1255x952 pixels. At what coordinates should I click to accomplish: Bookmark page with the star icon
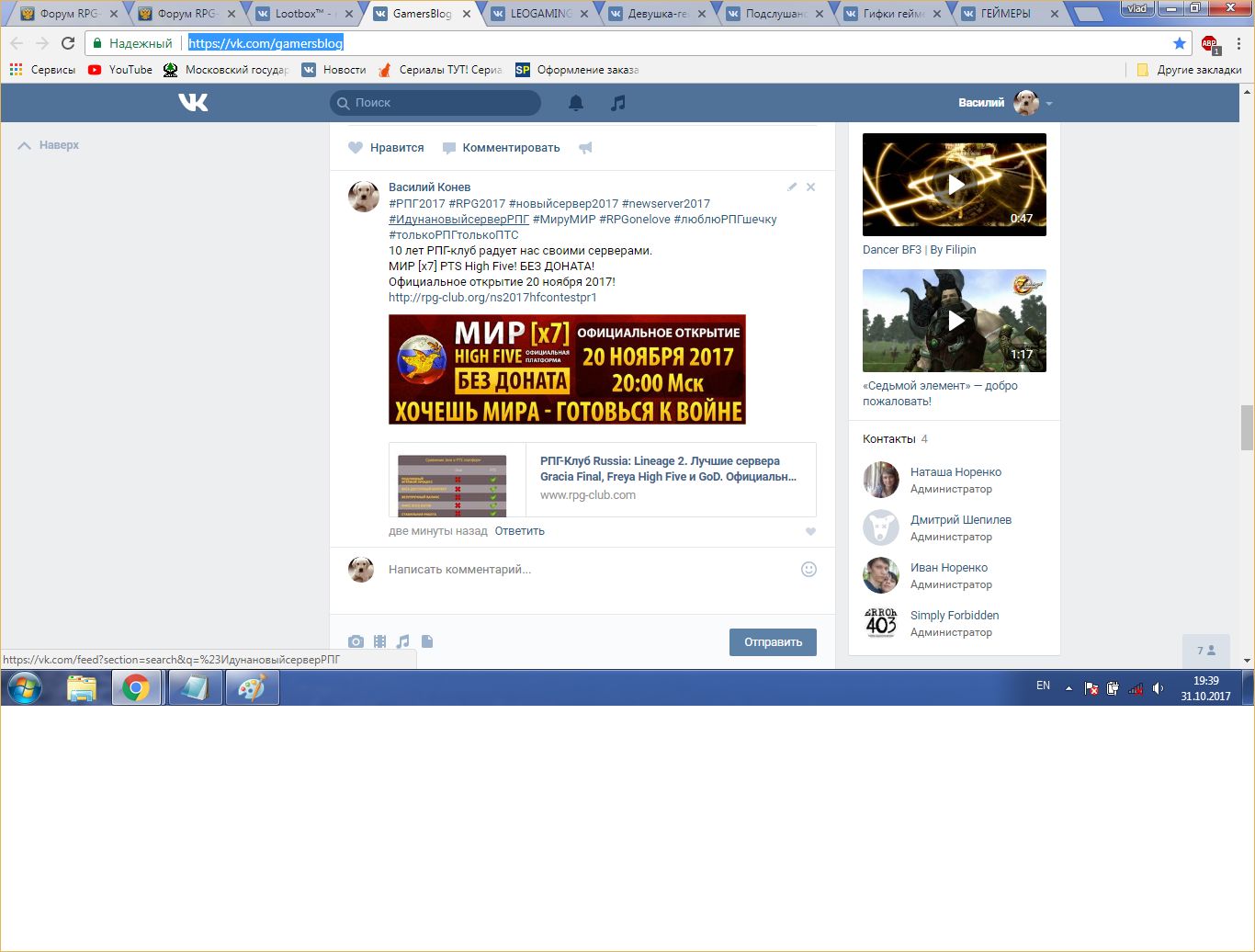click(x=1180, y=43)
